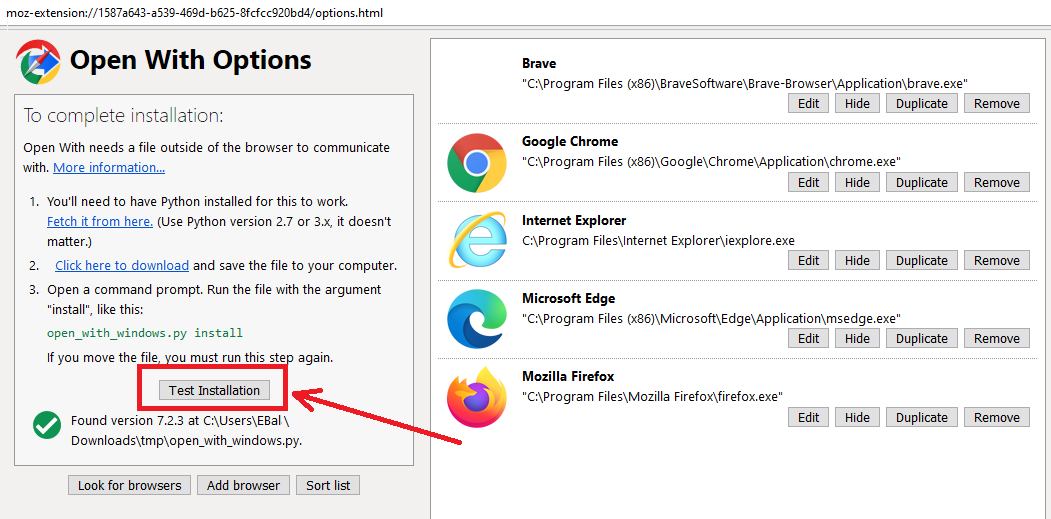This screenshot has height=519, width=1051.
Task: Remove the Microsoft Edge entry
Action: point(997,339)
